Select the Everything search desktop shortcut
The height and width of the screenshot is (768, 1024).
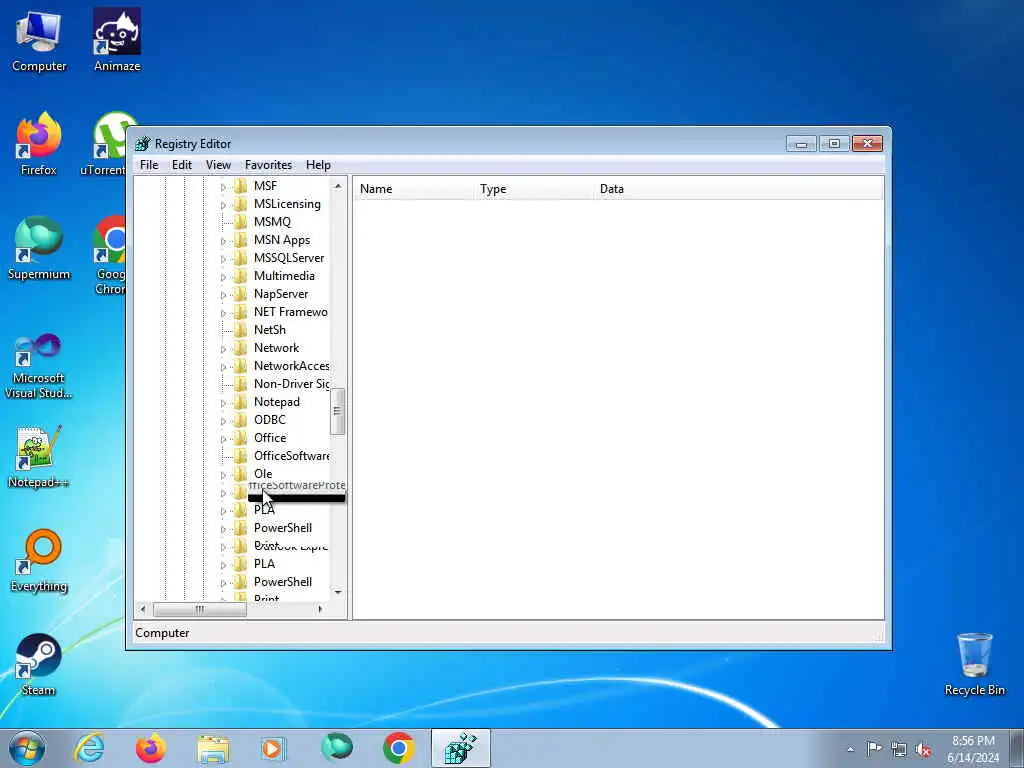click(39, 560)
